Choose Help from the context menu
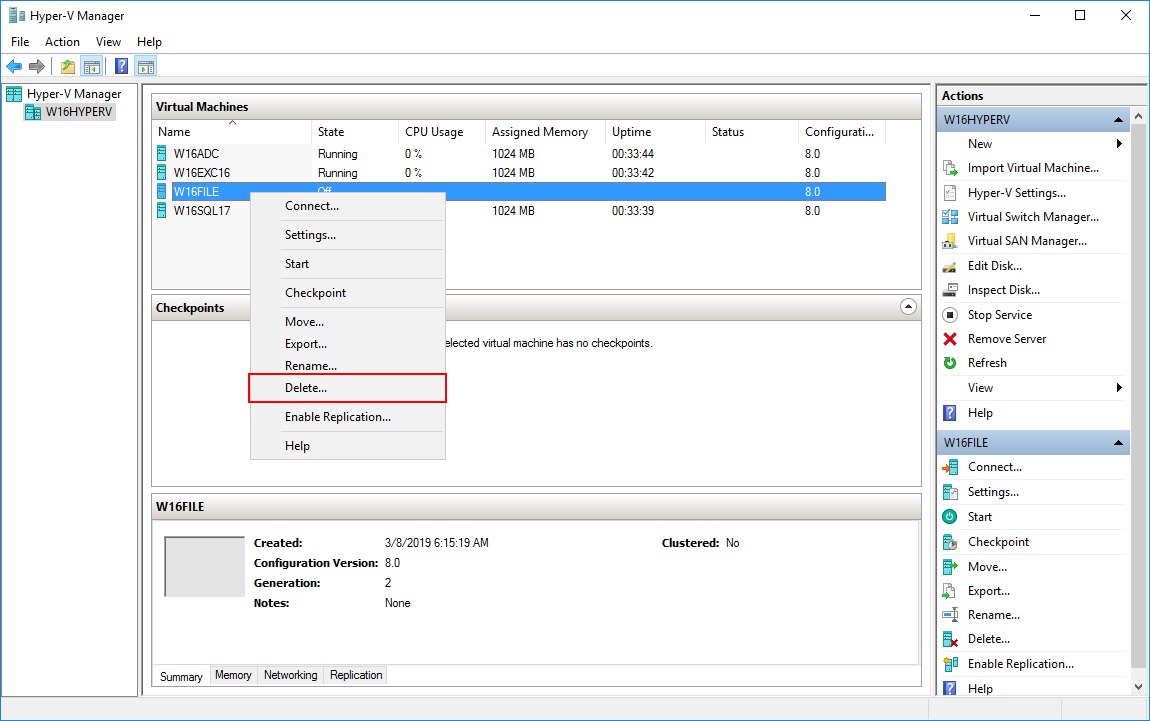This screenshot has height=721, width=1150. tap(348, 446)
